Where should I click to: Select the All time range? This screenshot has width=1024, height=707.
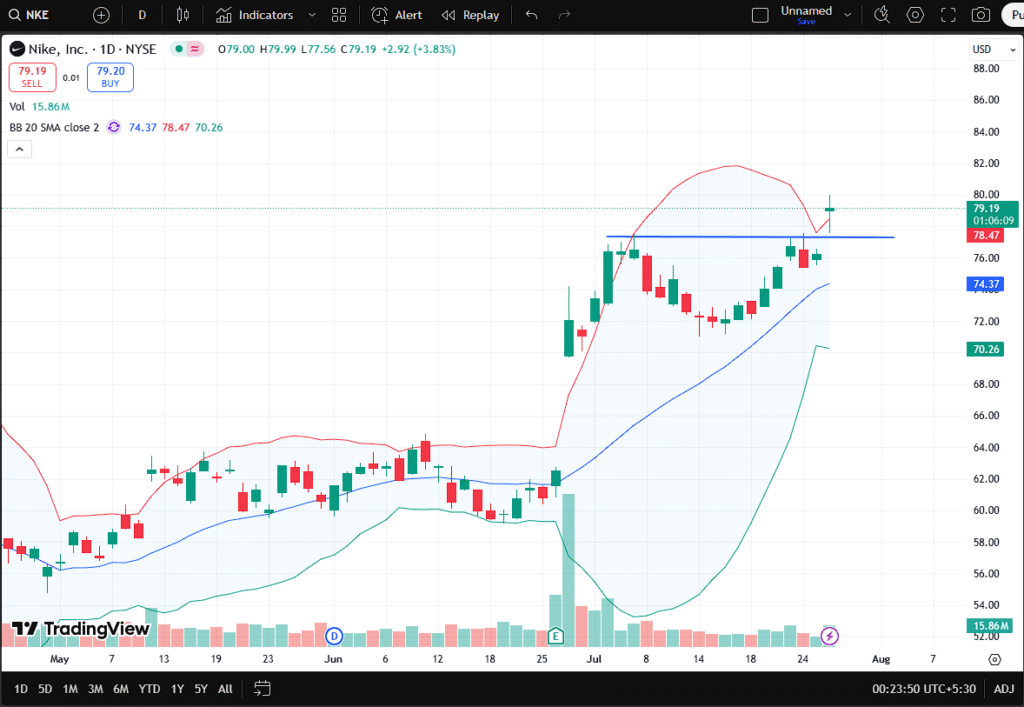tap(225, 689)
